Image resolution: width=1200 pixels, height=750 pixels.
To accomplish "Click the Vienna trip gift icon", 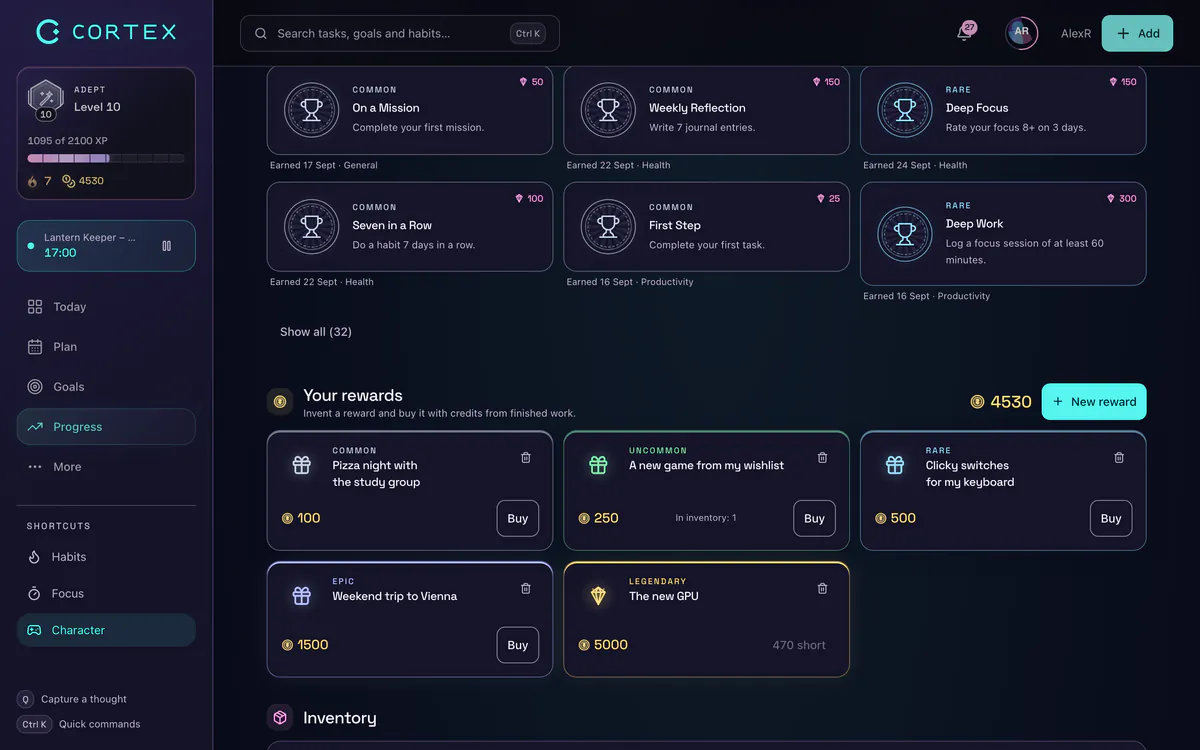I will [302, 596].
